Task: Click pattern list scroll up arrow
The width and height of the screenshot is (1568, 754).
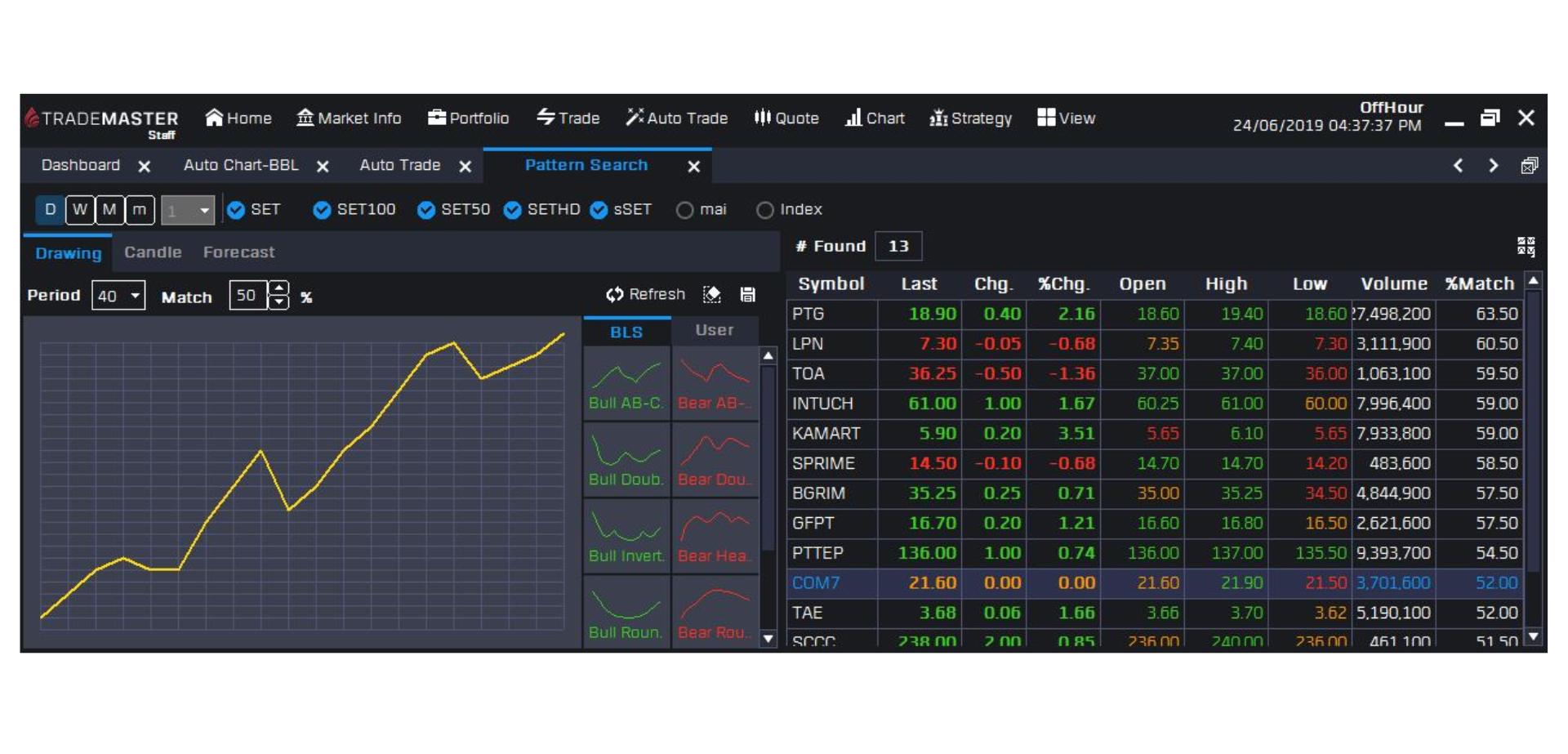Action: point(768,355)
